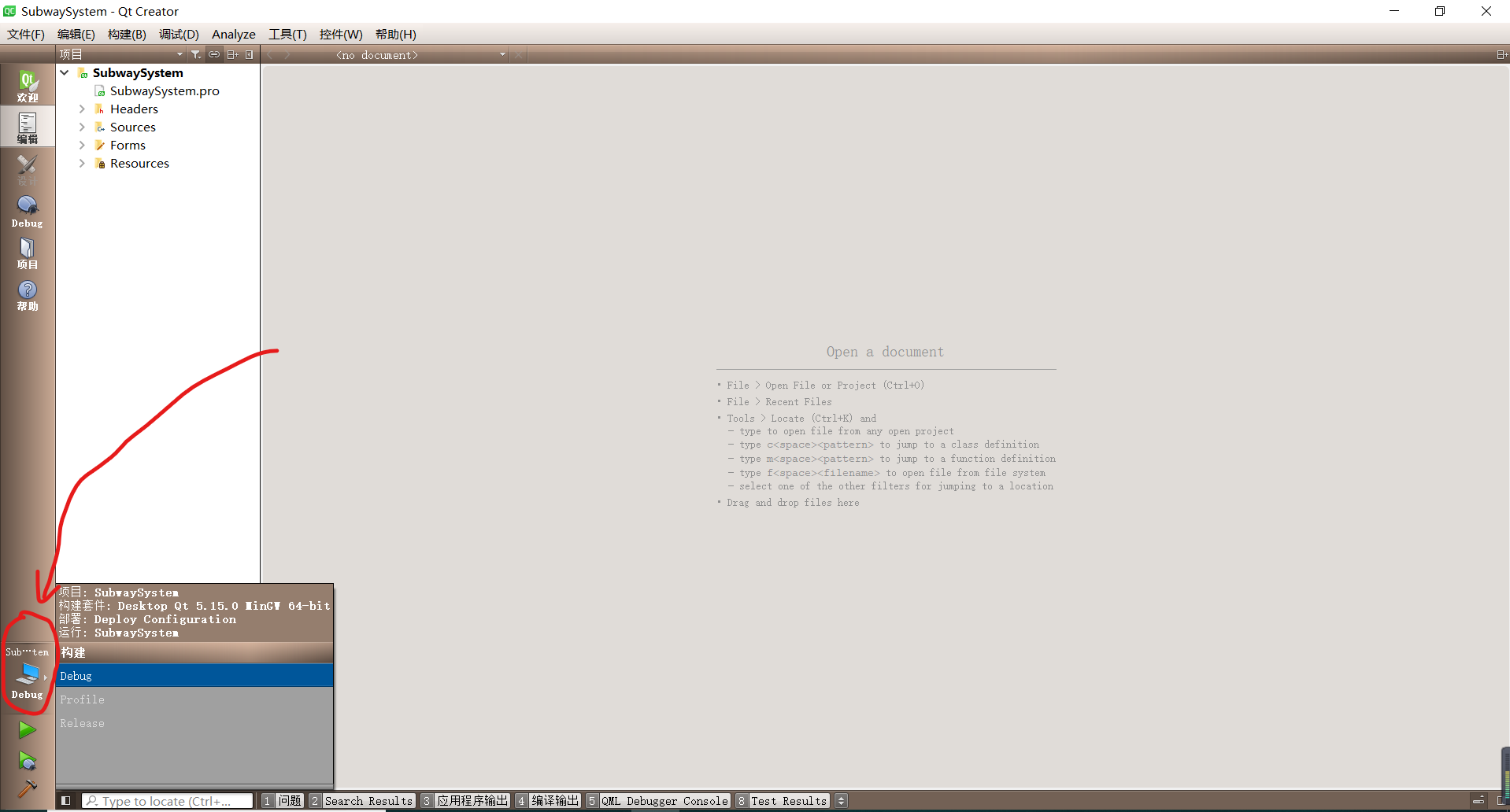The height and width of the screenshot is (812, 1510).
Task: Open the 工具(T) menu
Action: coord(287,34)
